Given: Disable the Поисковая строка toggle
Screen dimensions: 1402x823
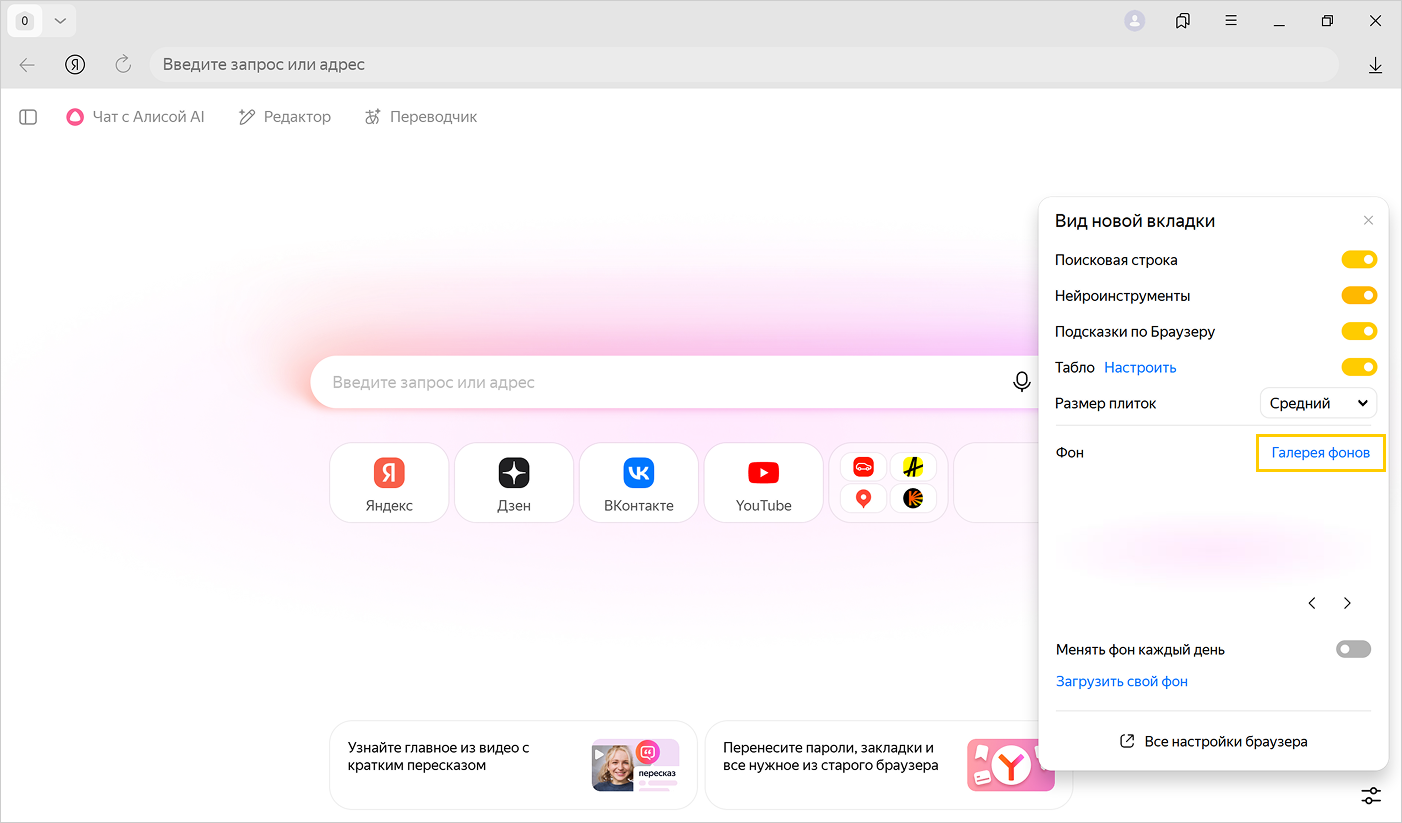Looking at the screenshot, I should tap(1359, 260).
